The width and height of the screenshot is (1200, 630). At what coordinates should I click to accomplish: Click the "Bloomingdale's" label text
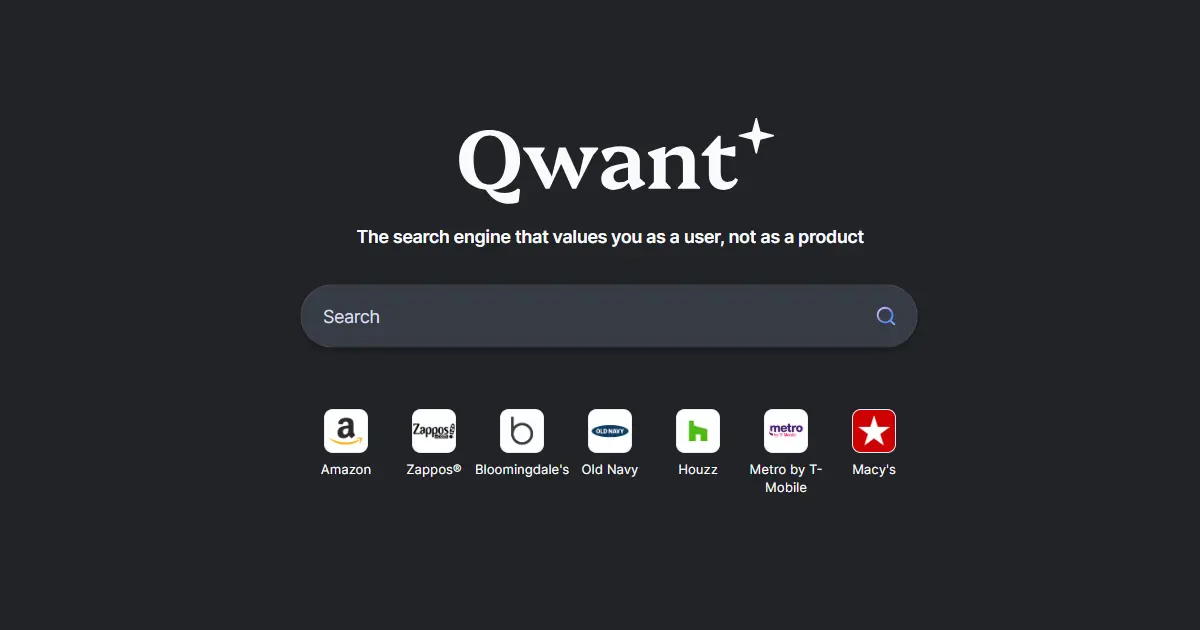522,470
